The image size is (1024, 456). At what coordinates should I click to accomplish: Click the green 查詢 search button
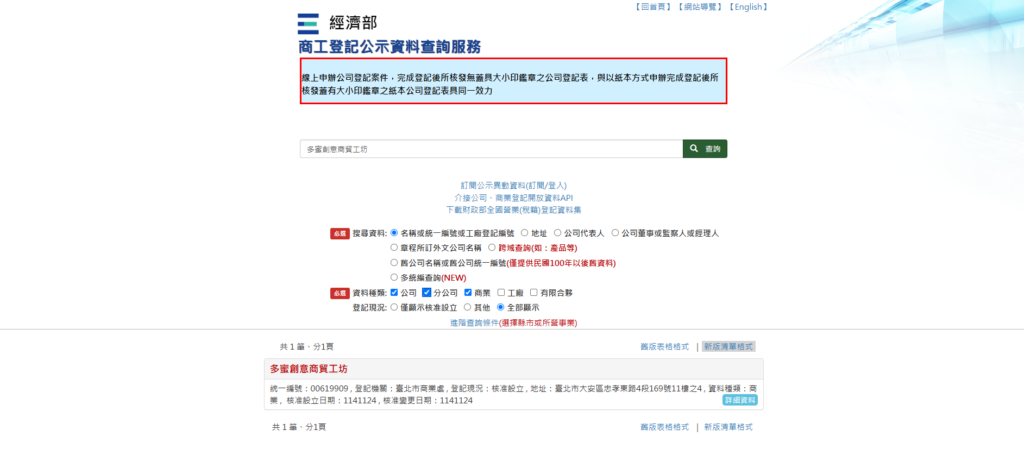(x=705, y=149)
